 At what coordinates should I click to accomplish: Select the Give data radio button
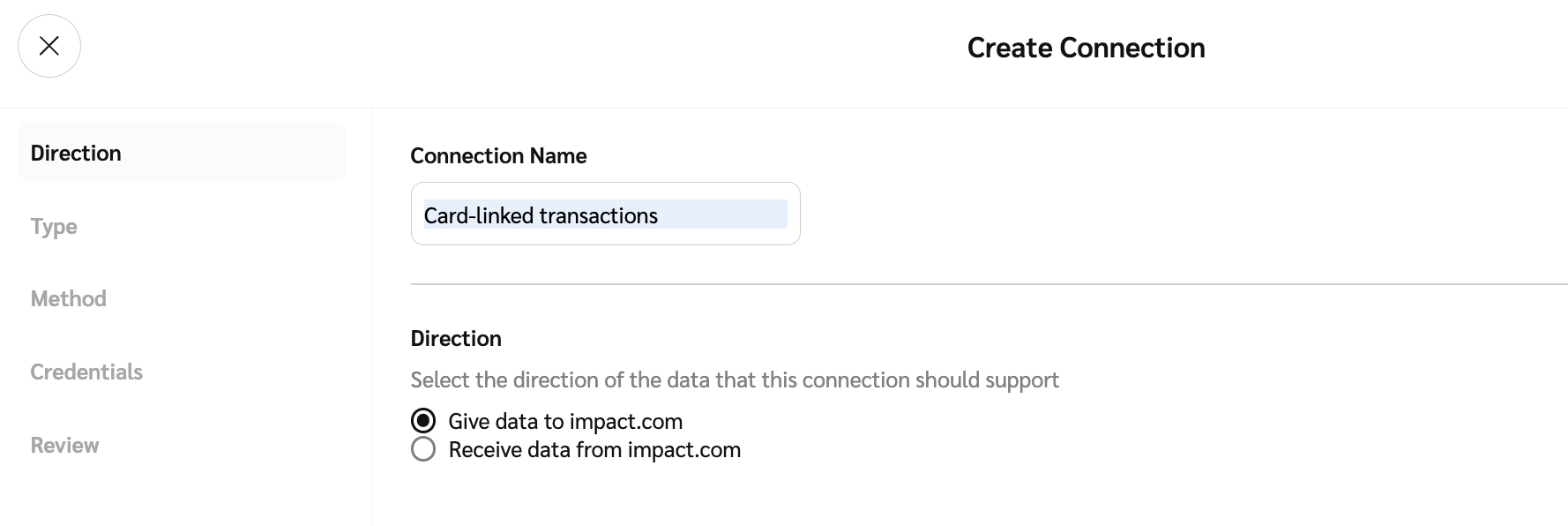[x=423, y=421]
